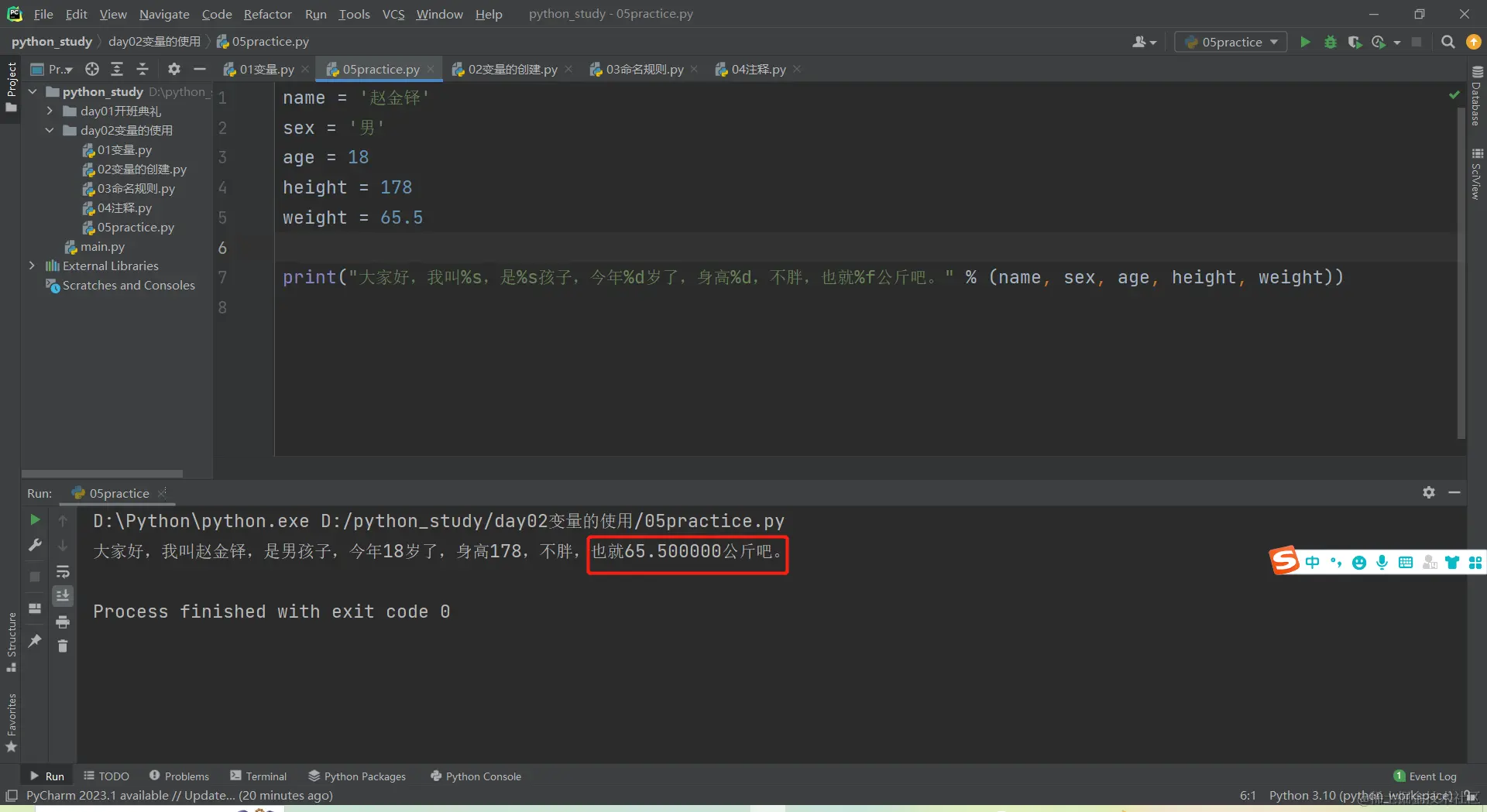
Task: Select Scratches and Consoles node
Action: tap(121, 285)
